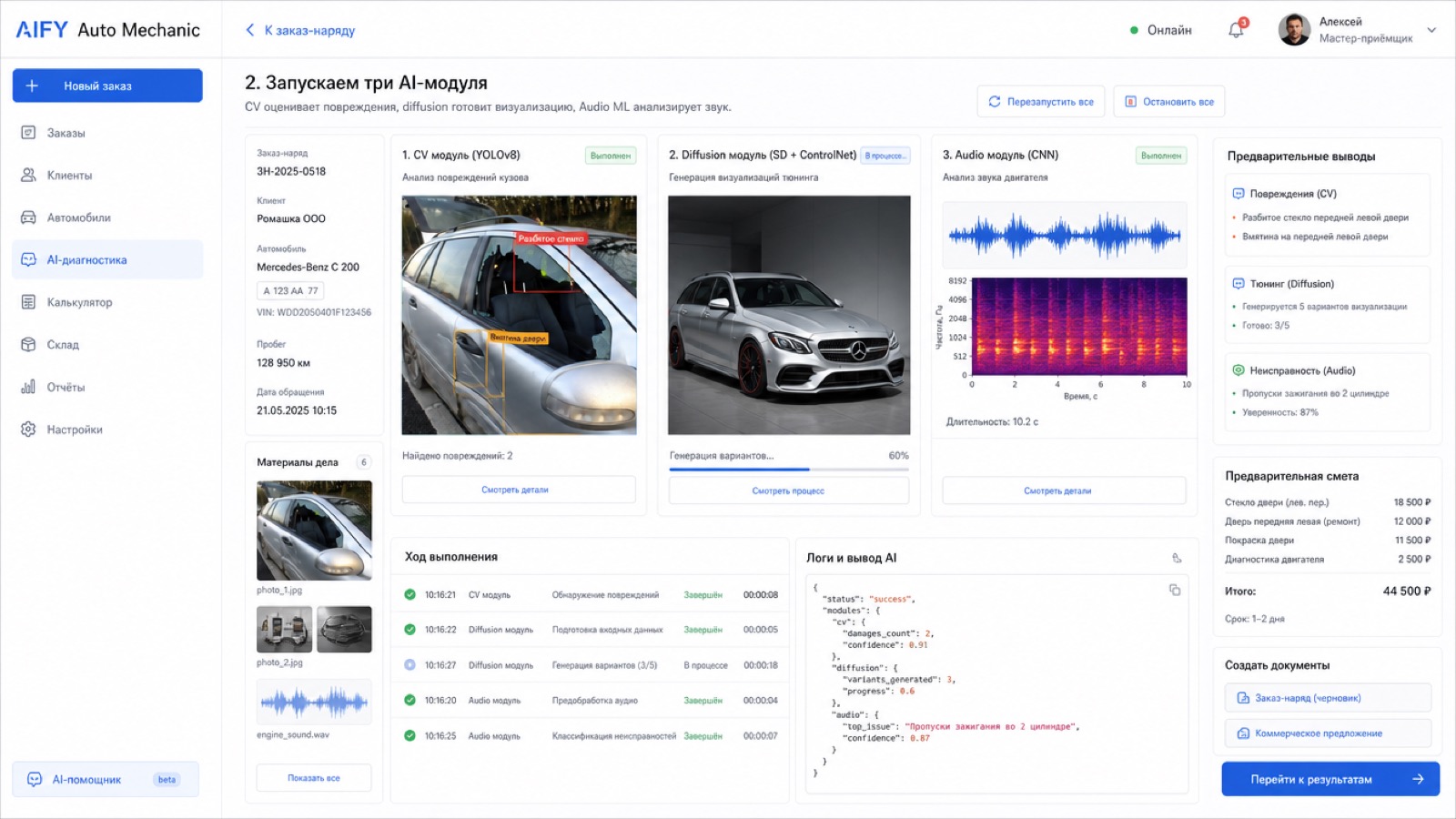Click the Тюнинг (Diffusion) card icon
1456x819 pixels.
tap(1238, 284)
